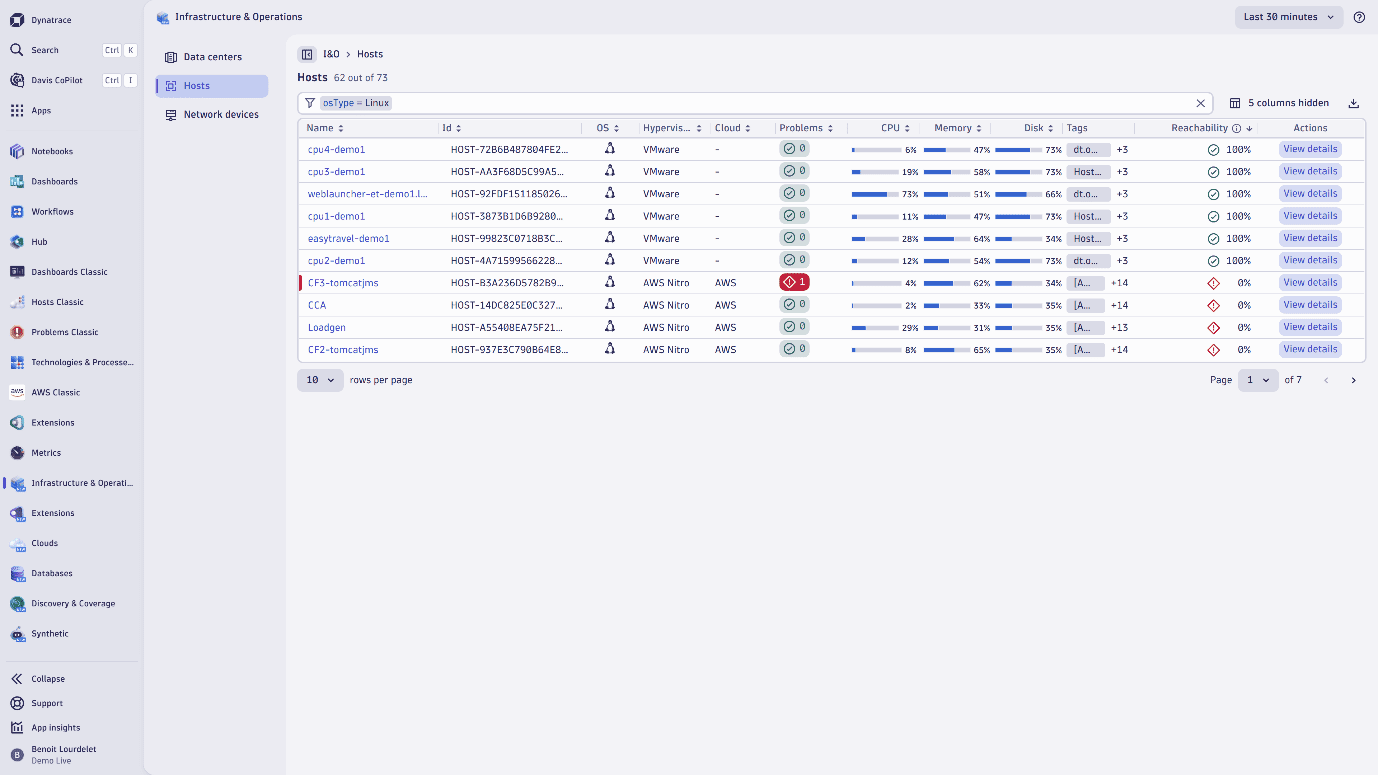
Task: Open the Synthetic app icon
Action: coord(17,633)
